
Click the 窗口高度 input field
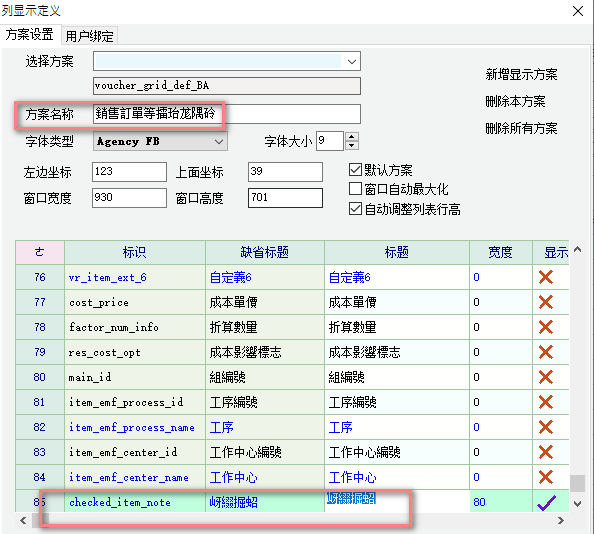[x=285, y=198]
